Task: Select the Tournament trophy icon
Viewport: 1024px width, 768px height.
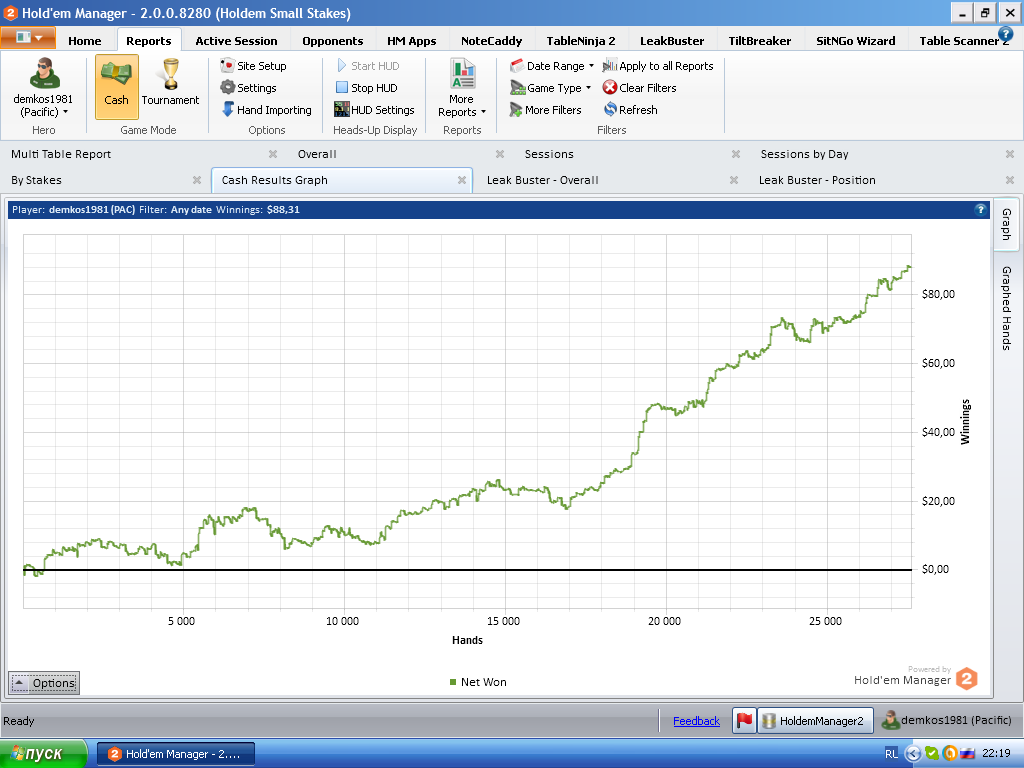Action: (x=170, y=82)
